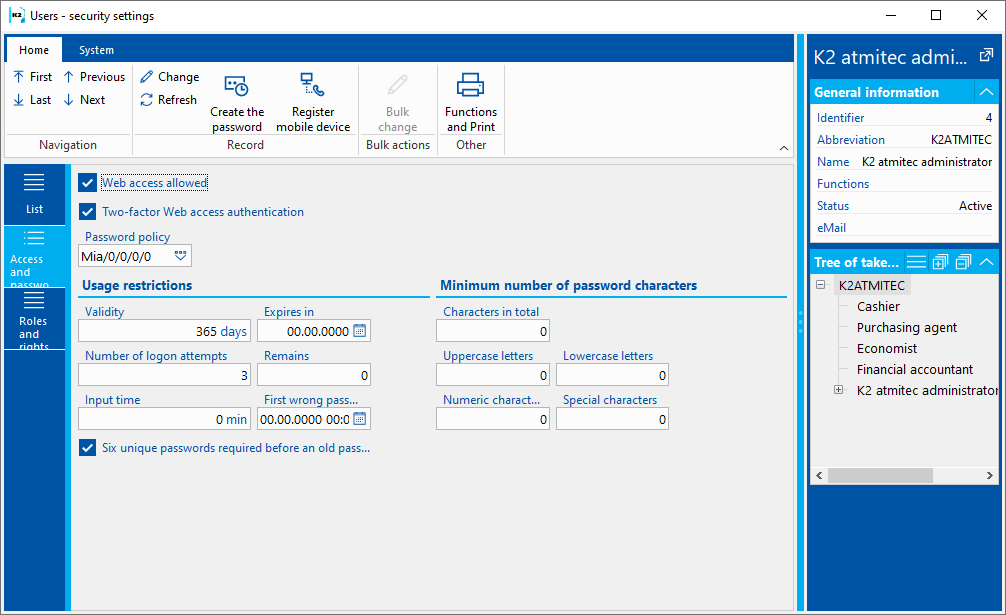Click the Number of logon attempts field
Image resolution: width=1006 pixels, height=615 pixels.
point(164,375)
